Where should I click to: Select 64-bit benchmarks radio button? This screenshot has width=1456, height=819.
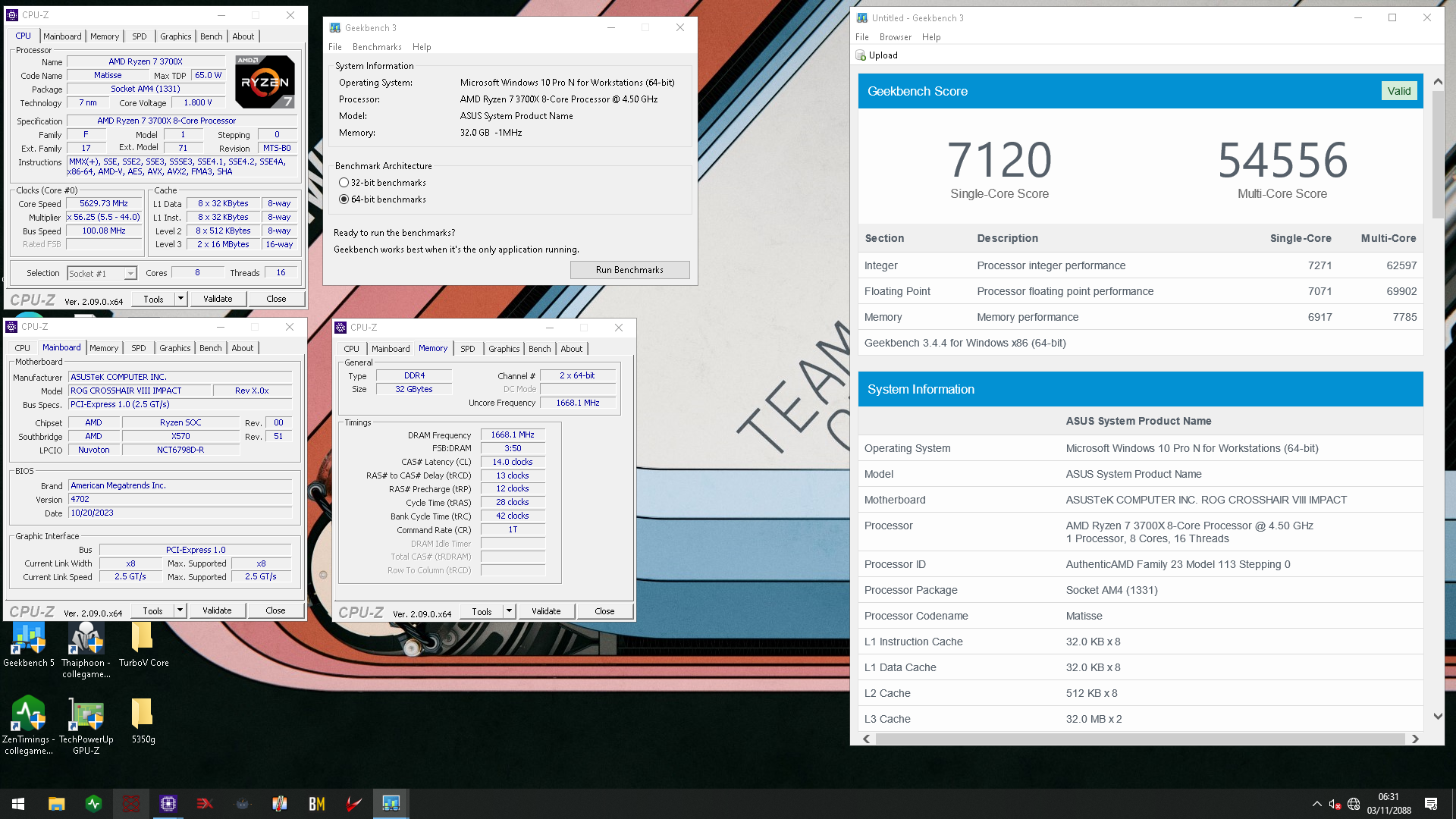pos(344,199)
